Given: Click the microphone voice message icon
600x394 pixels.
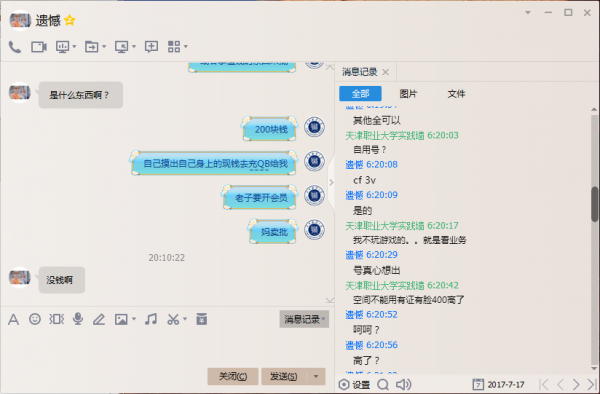Looking at the screenshot, I should click(78, 319).
